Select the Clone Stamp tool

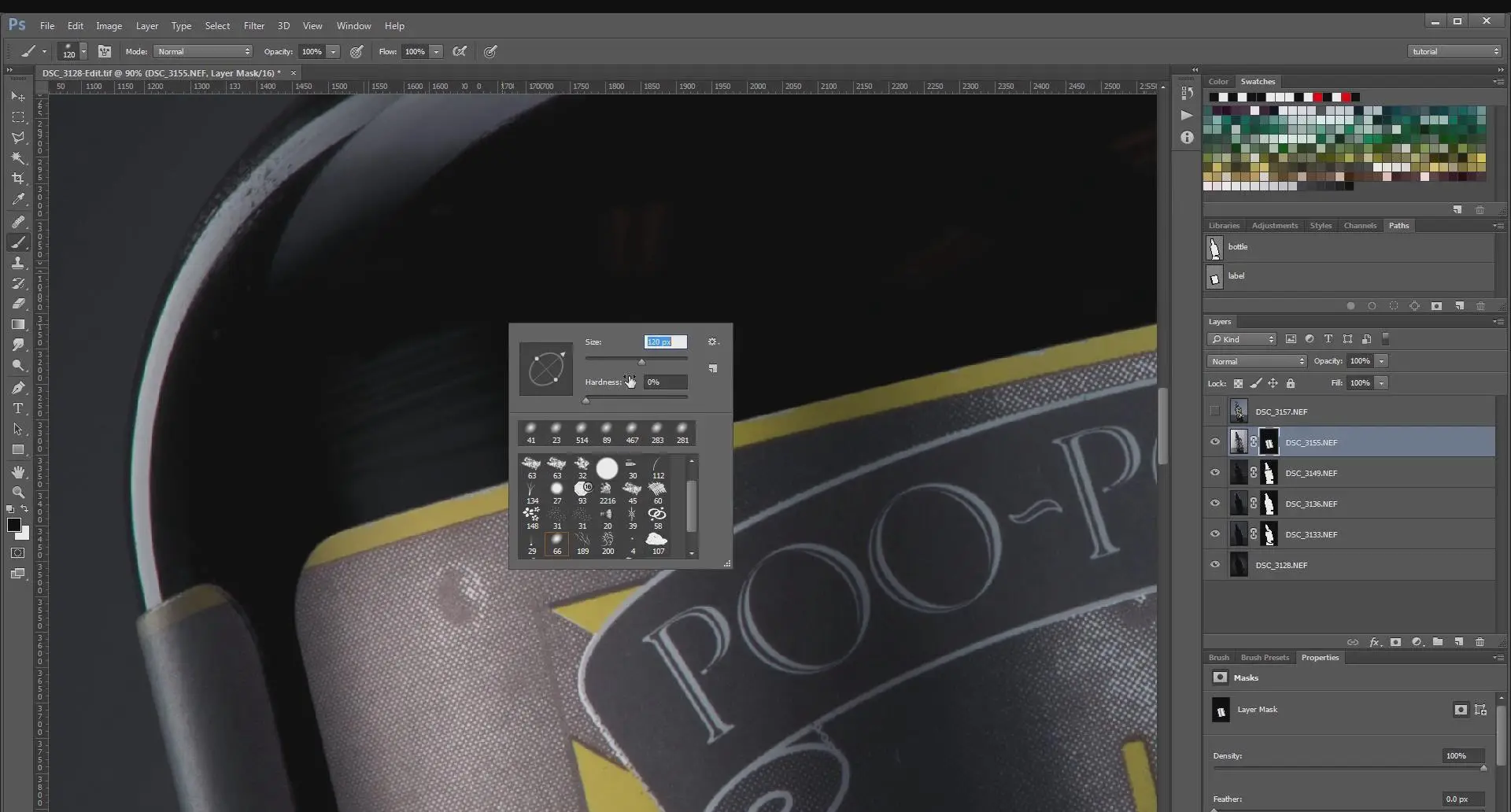[x=17, y=263]
